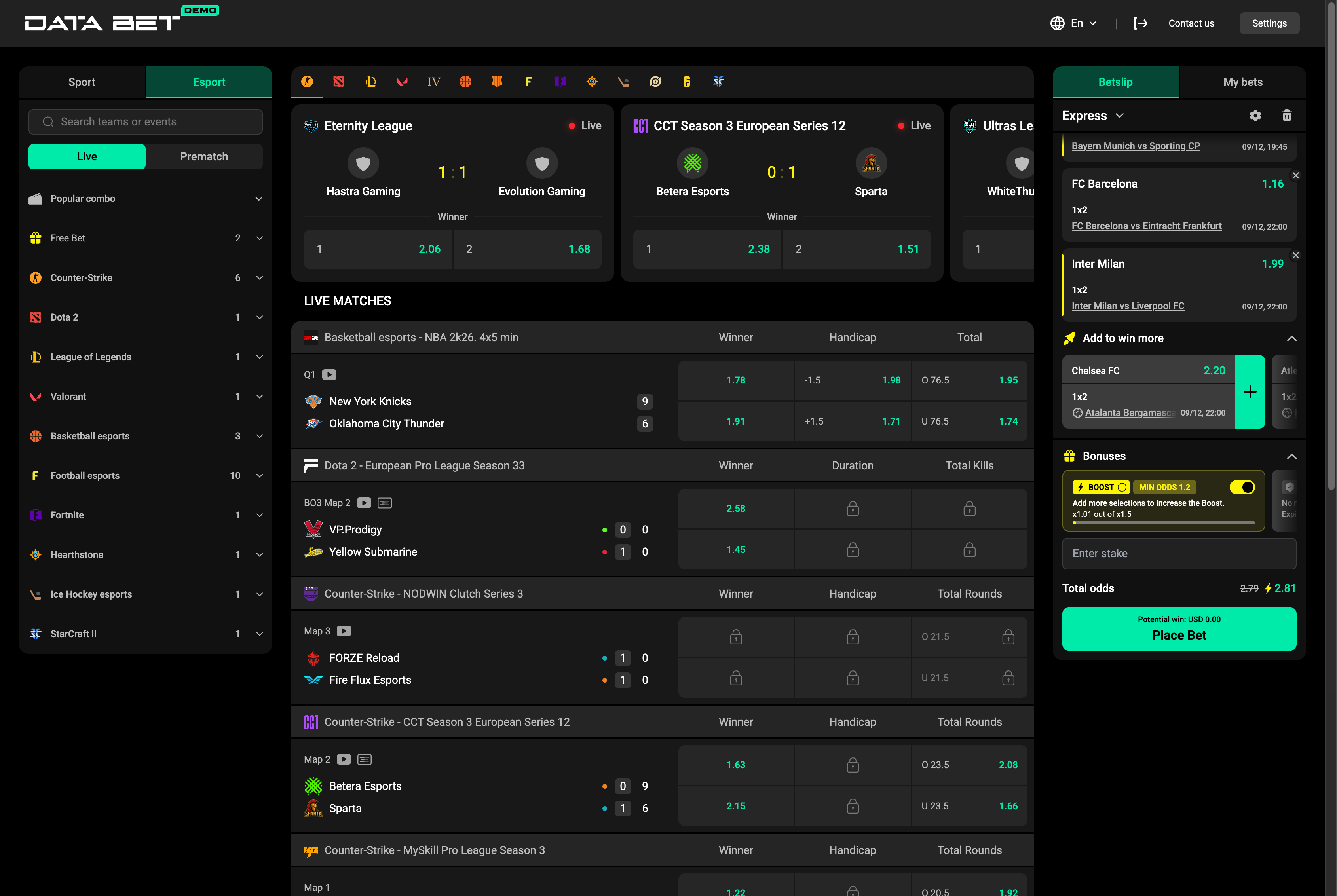Open the Express bet type dropdown
This screenshot has width=1337, height=896.
(1092, 116)
